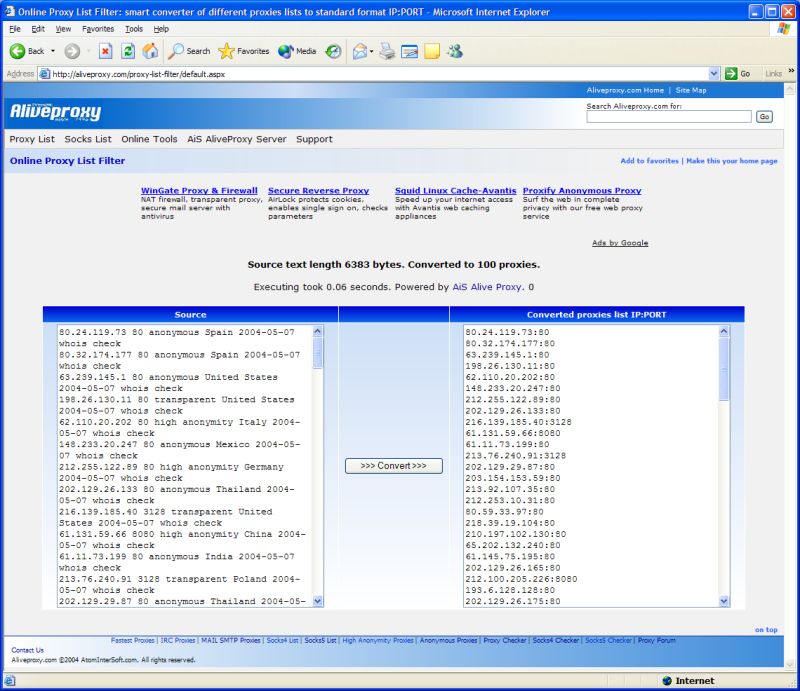
Task: Open the Online Tools section
Action: click(148, 139)
